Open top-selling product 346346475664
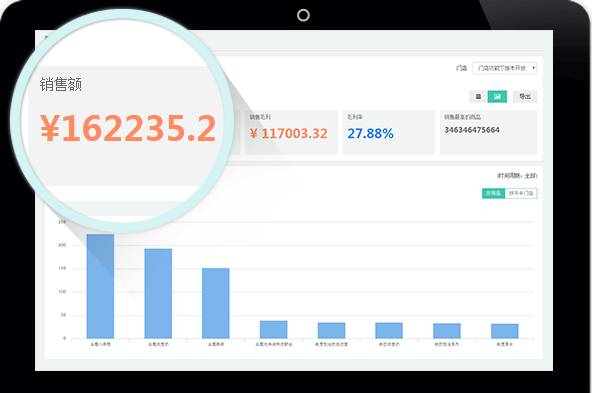This screenshot has width=592, height=393. tap(472, 130)
